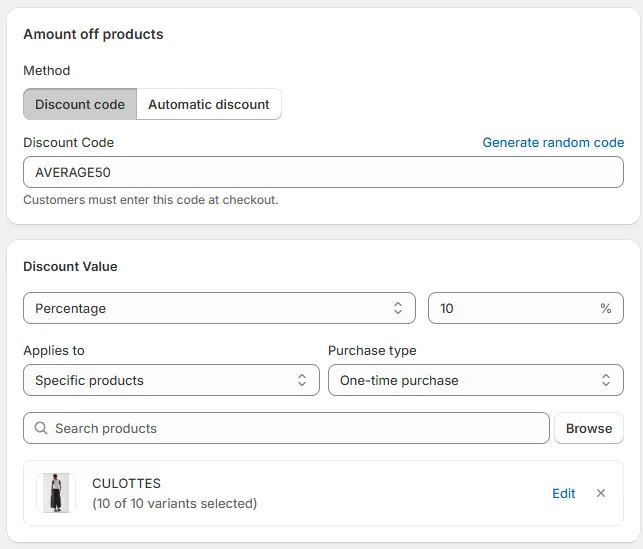Click the 'Amount off products' heading
This screenshot has width=643, height=549.
pos(93,34)
